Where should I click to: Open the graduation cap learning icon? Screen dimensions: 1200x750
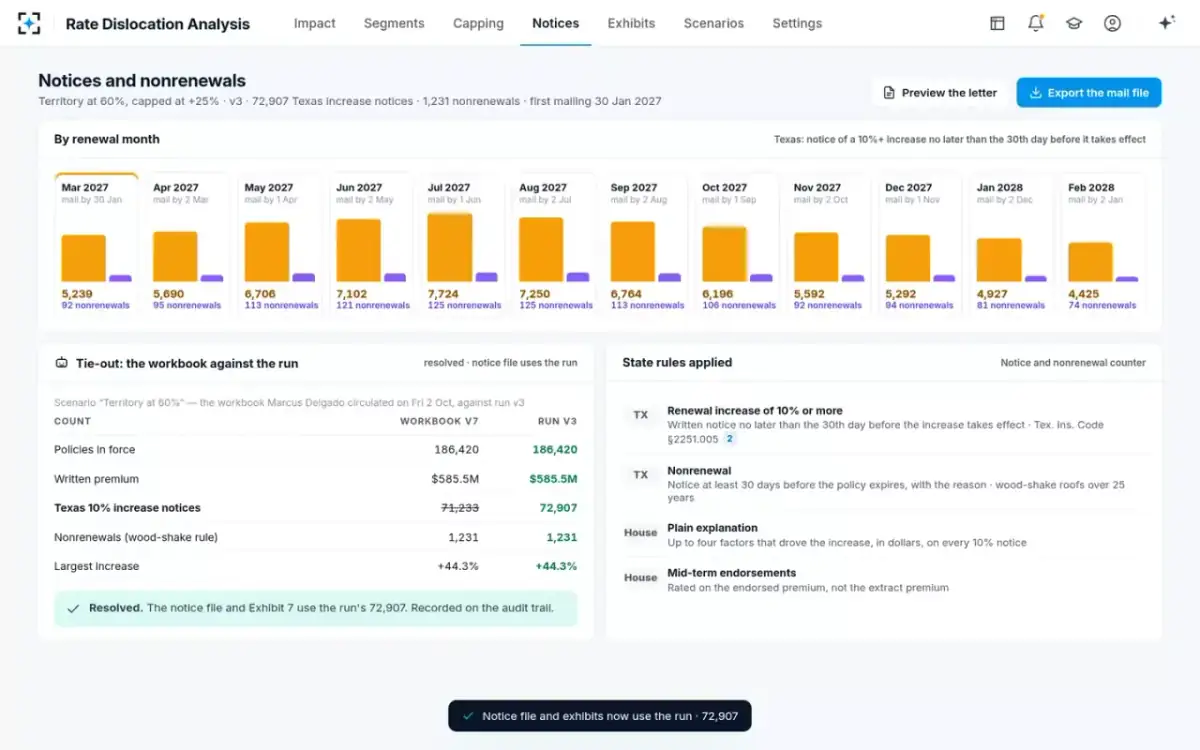(1074, 23)
